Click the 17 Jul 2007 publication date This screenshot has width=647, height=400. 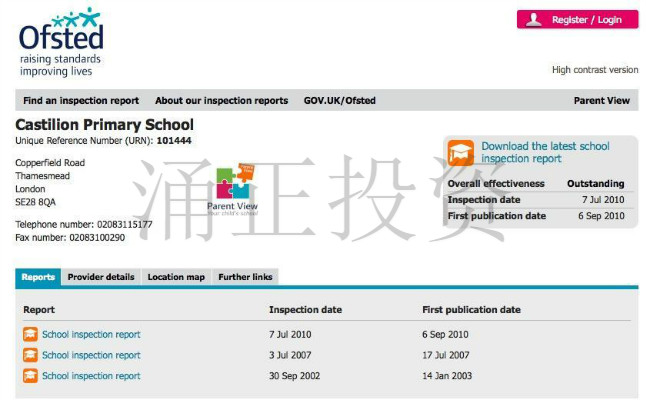click(446, 355)
